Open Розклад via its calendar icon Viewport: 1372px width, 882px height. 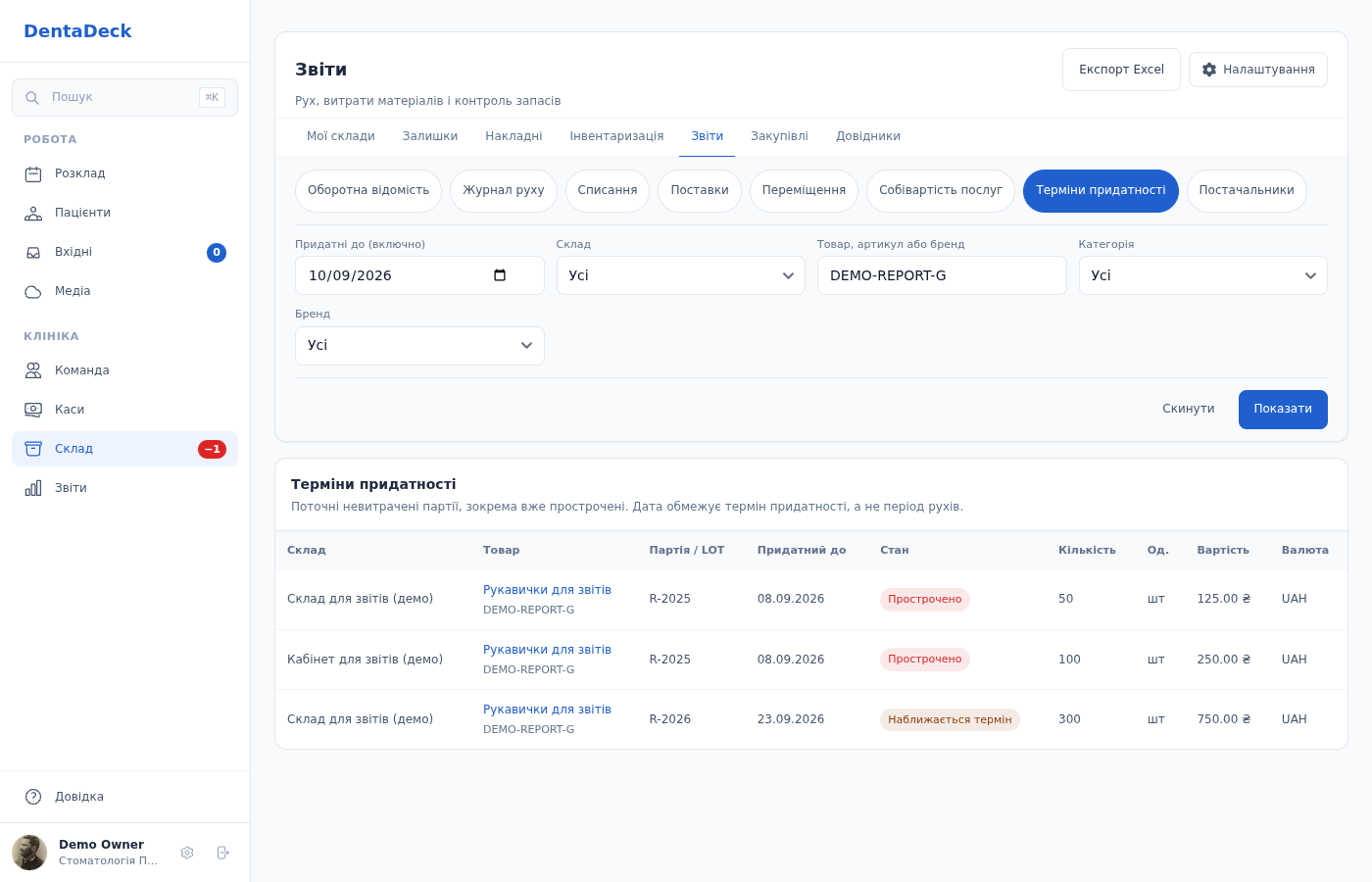pyautogui.click(x=33, y=174)
